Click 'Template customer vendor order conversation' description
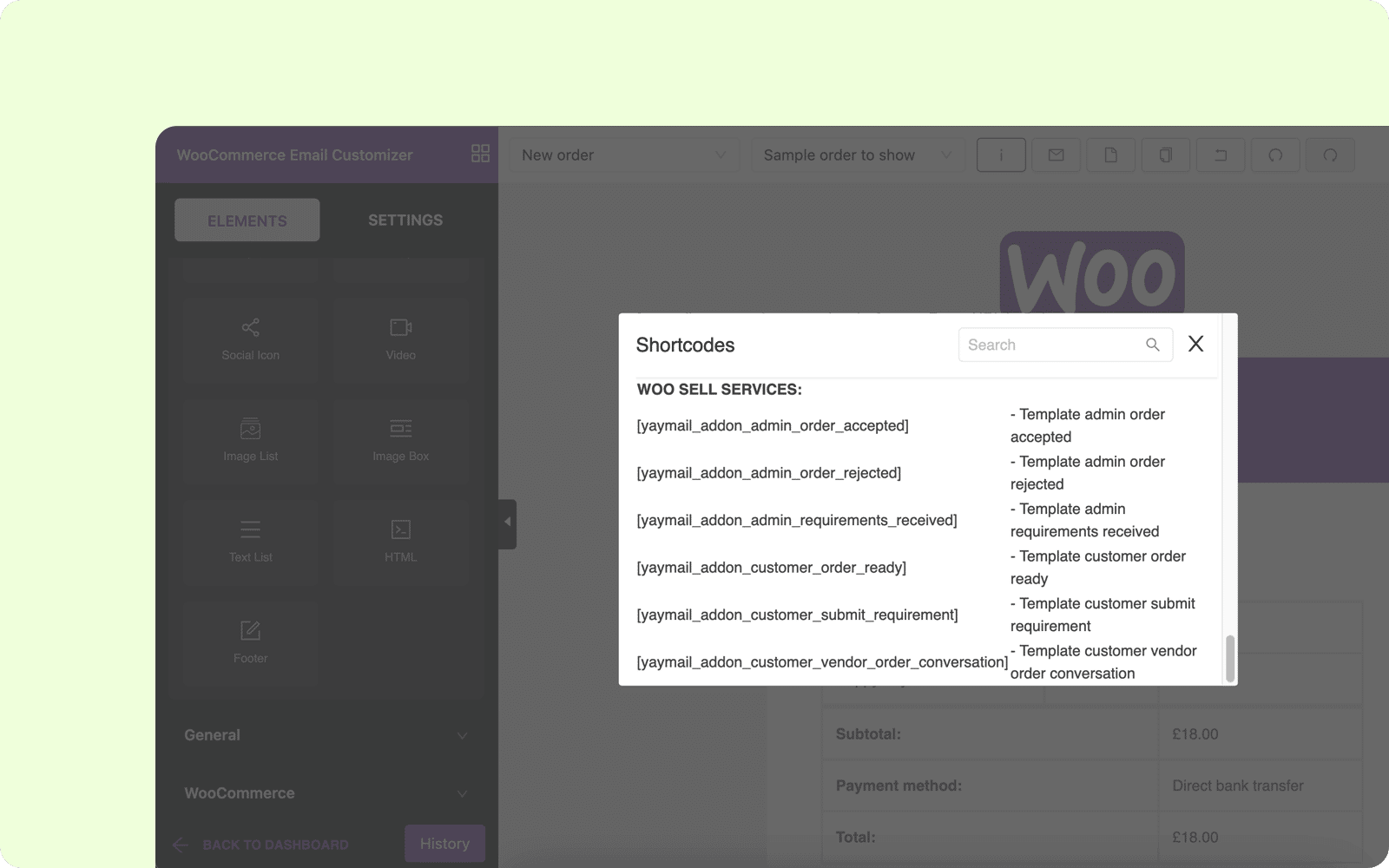 [x=1103, y=662]
